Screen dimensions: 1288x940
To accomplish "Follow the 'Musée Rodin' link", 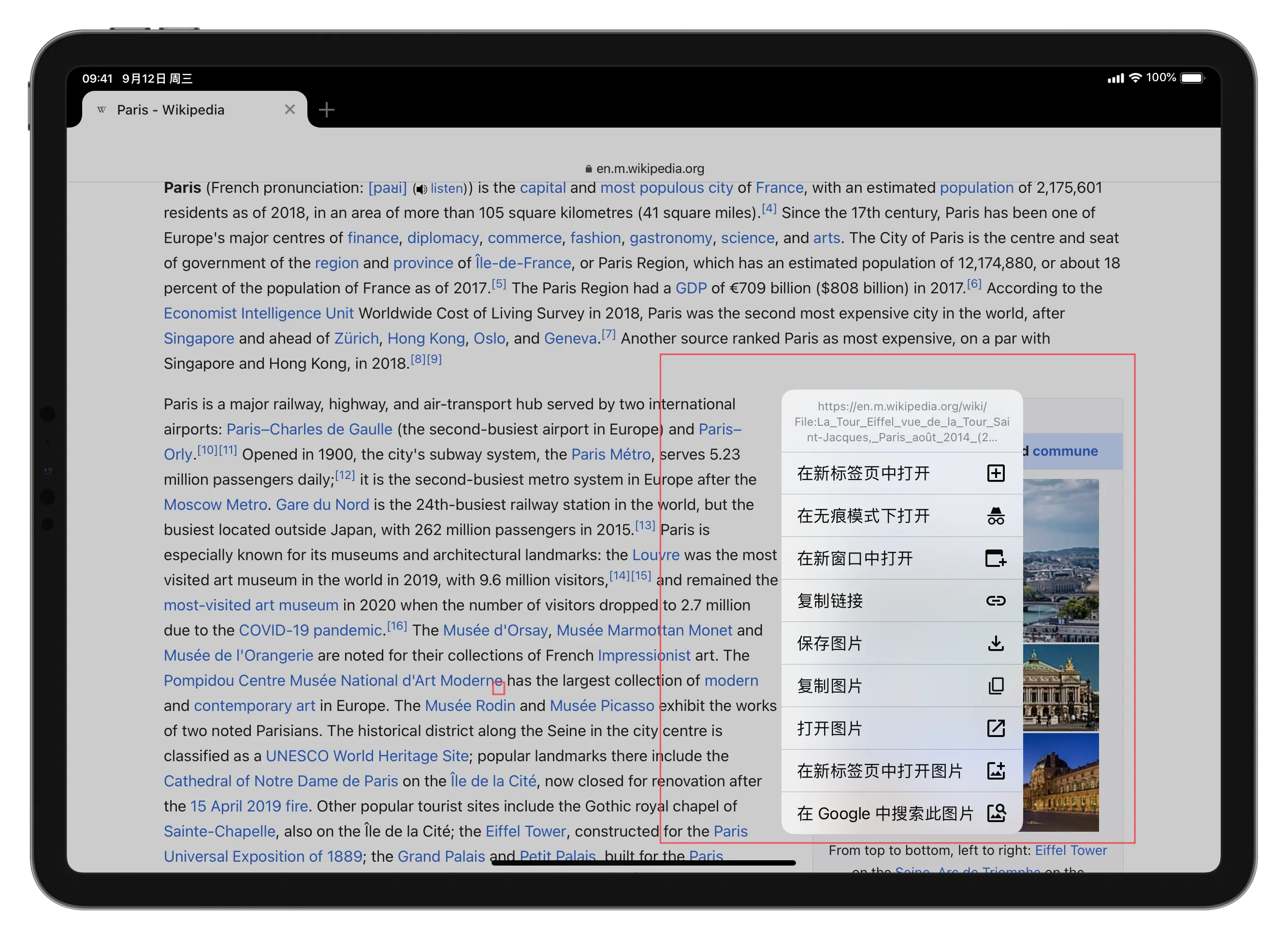I will (470, 706).
